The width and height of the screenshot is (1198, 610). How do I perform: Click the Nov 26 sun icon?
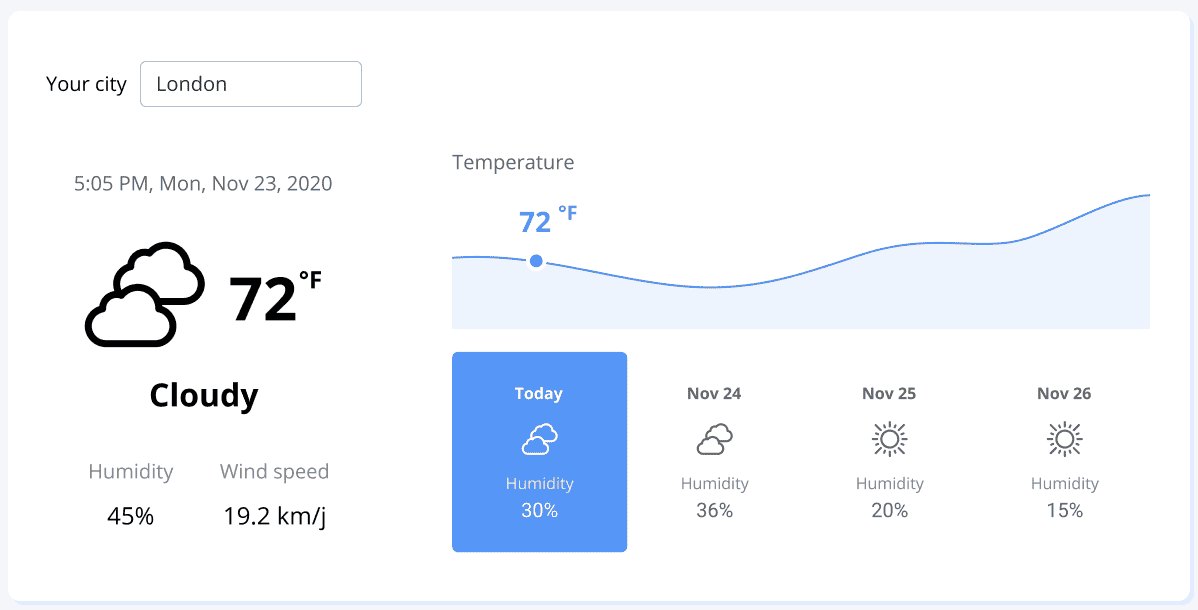point(1064,440)
